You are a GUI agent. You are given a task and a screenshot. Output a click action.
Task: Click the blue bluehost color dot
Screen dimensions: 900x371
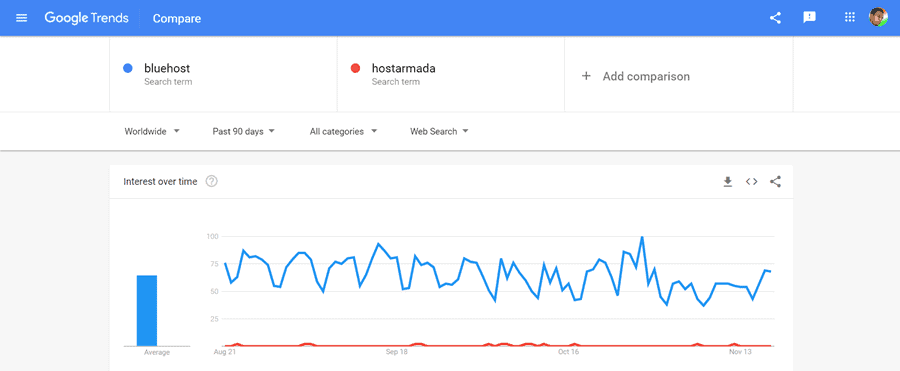pos(128,68)
